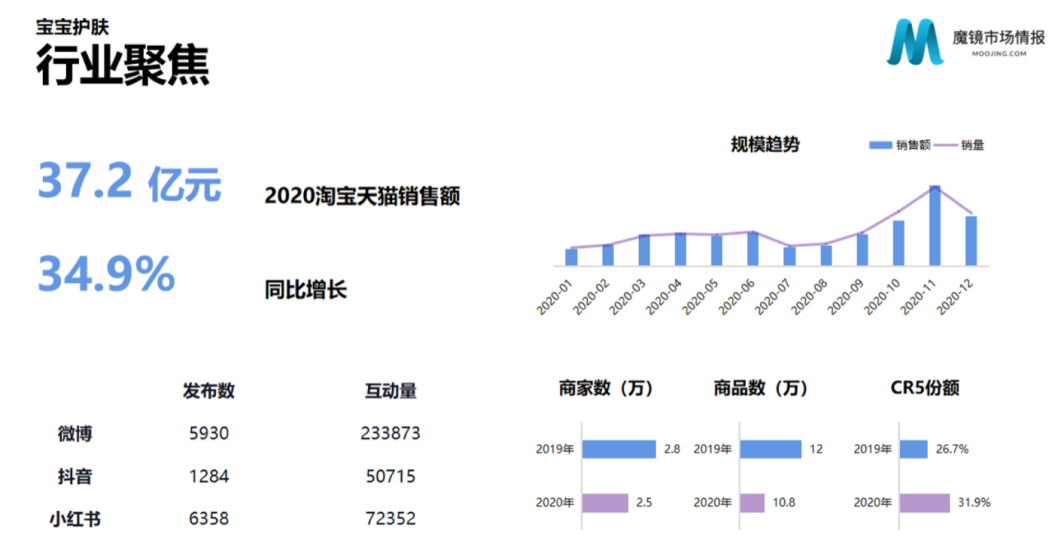Click the 2020年 商家数 bar showing 2.5
The height and width of the screenshot is (548, 1058).
[605, 503]
